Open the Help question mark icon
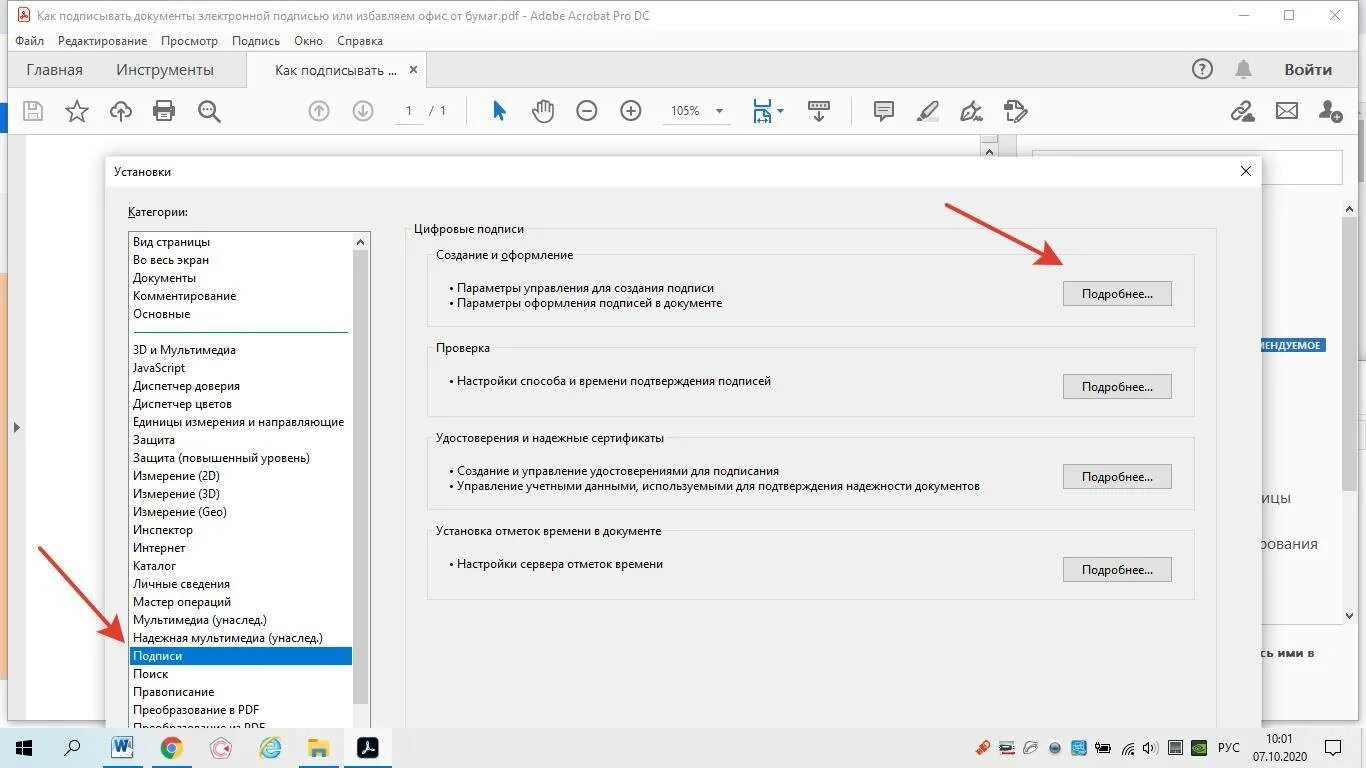This screenshot has height=768, width=1366. tap(1202, 69)
